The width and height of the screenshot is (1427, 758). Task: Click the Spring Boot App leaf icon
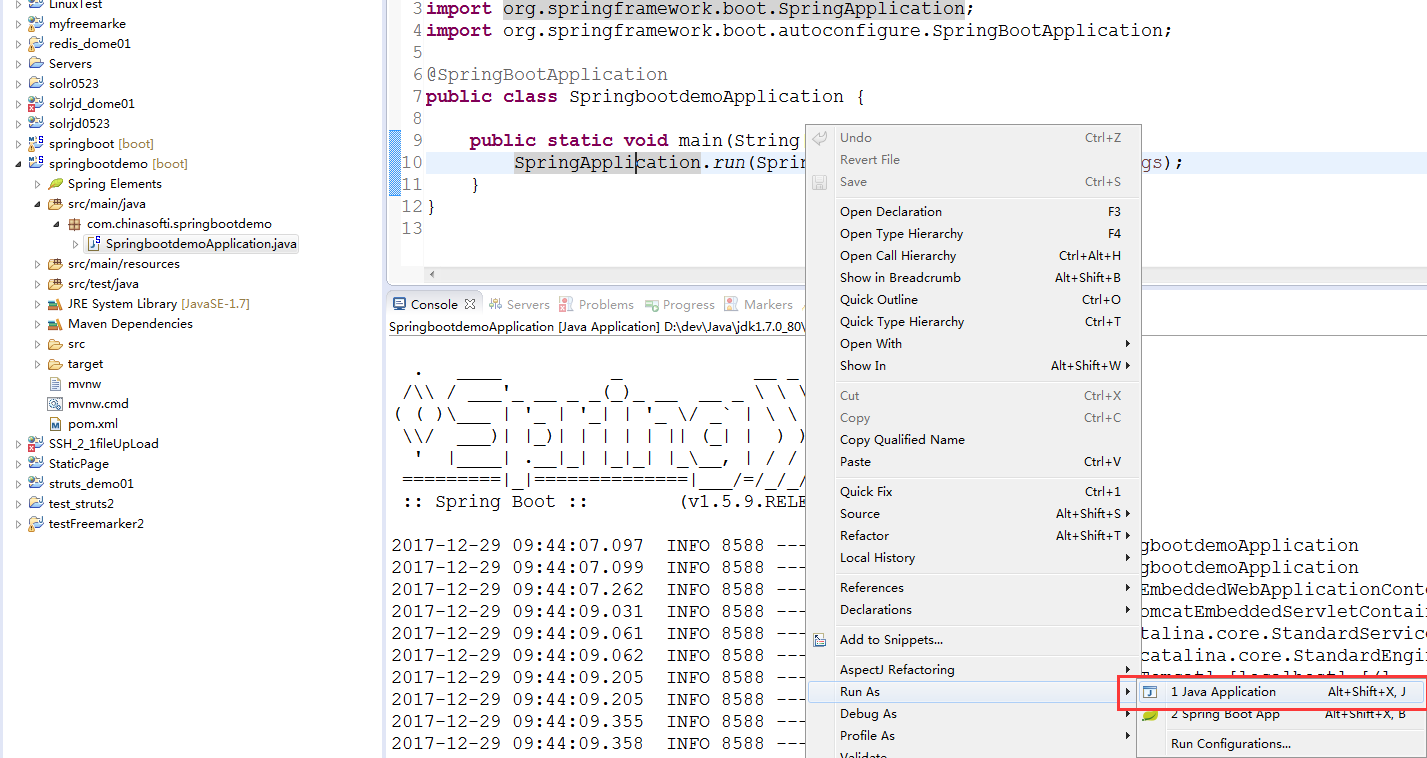tap(1151, 714)
